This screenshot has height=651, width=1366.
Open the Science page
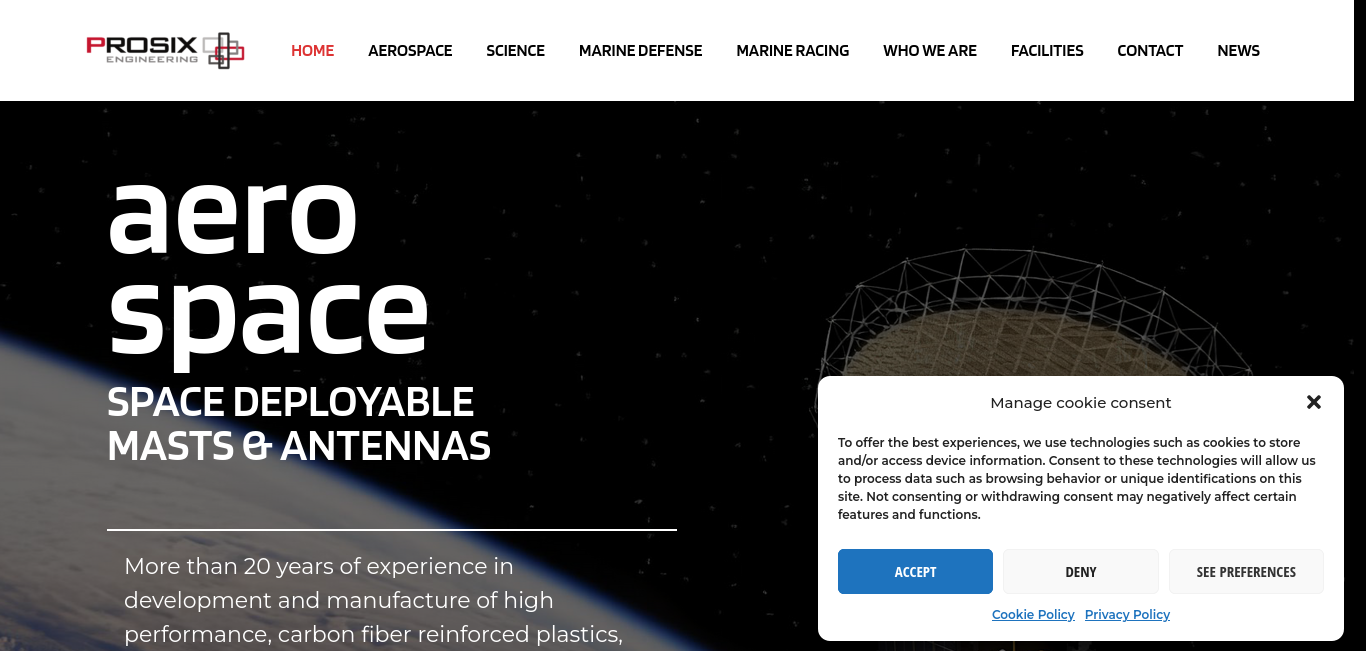pyautogui.click(x=515, y=51)
